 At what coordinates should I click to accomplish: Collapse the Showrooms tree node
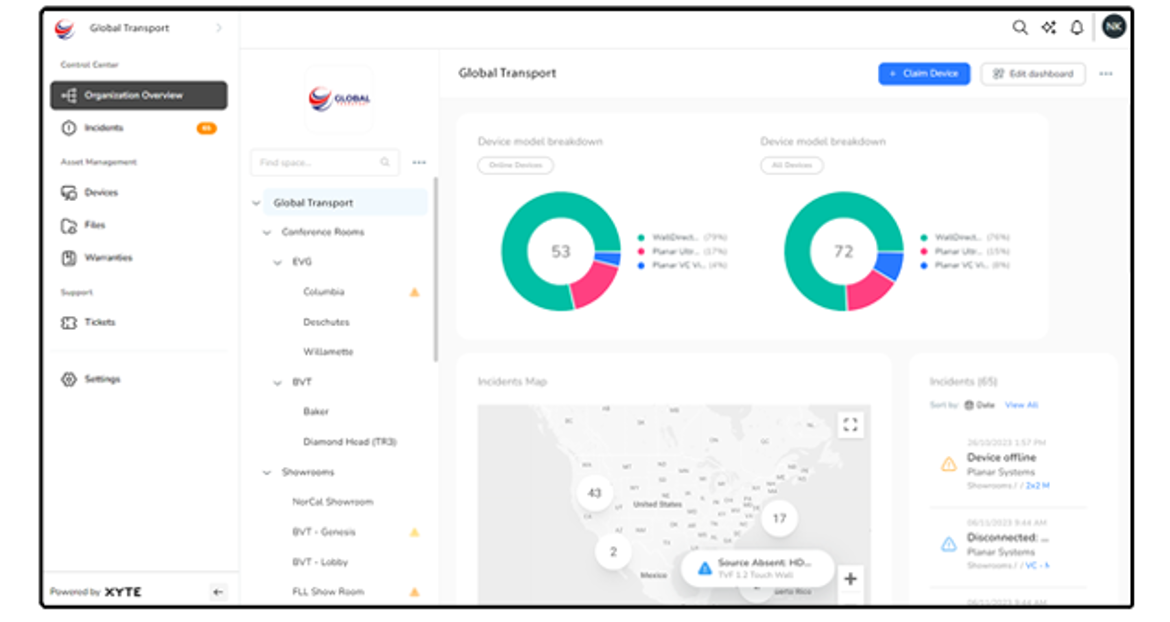pyautogui.click(x=267, y=472)
